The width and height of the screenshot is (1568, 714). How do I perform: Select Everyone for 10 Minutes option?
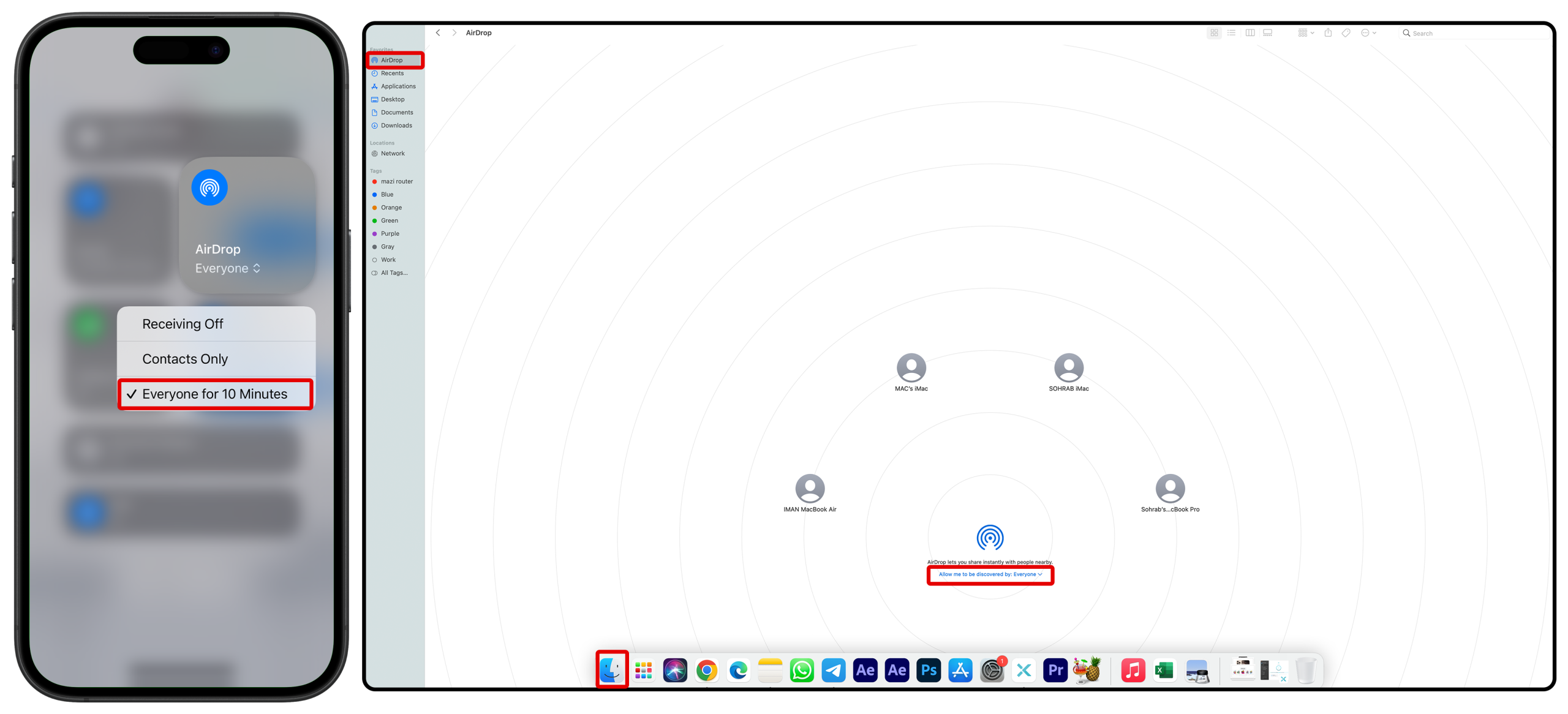point(215,394)
